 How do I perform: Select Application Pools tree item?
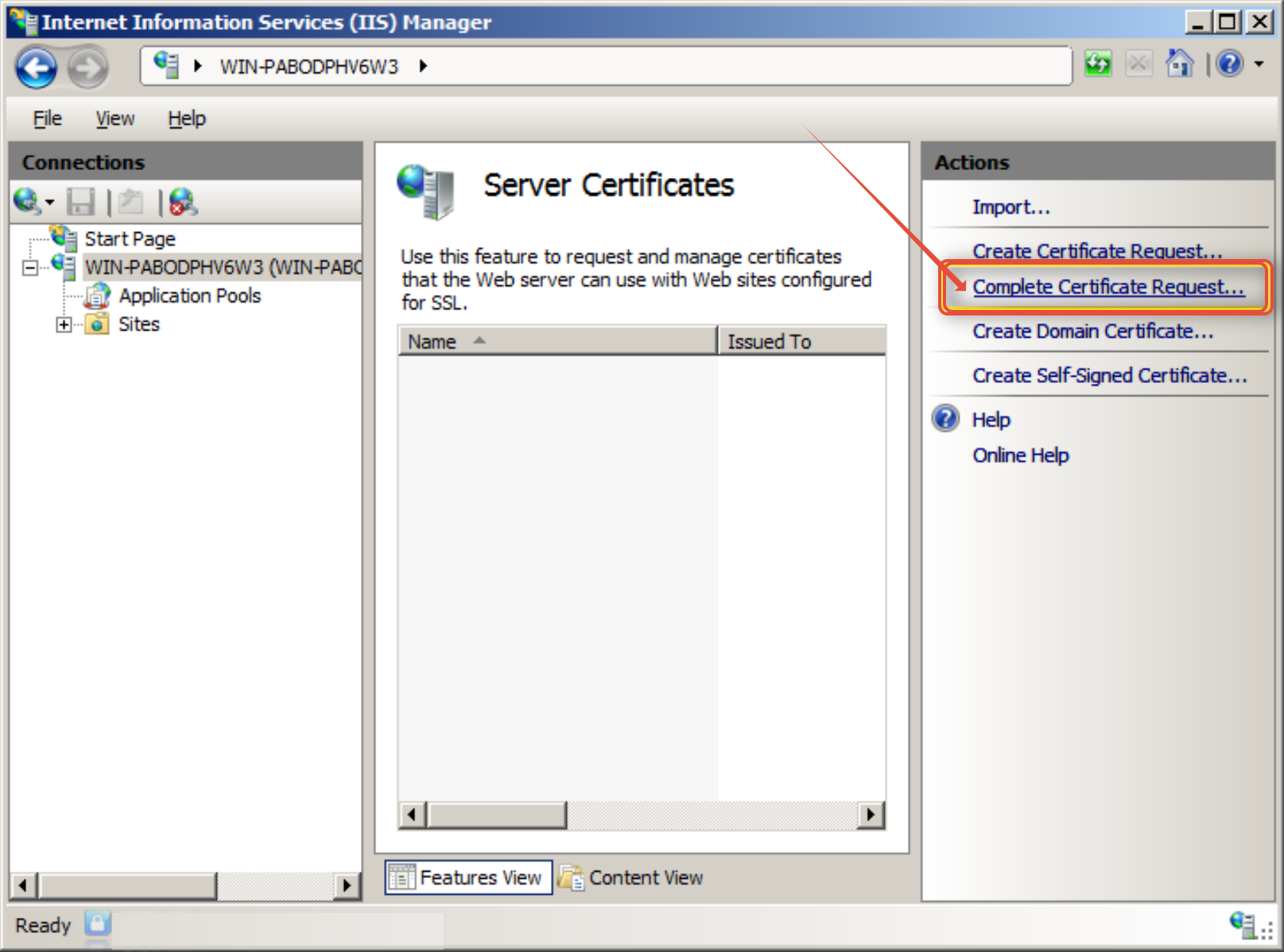point(190,296)
